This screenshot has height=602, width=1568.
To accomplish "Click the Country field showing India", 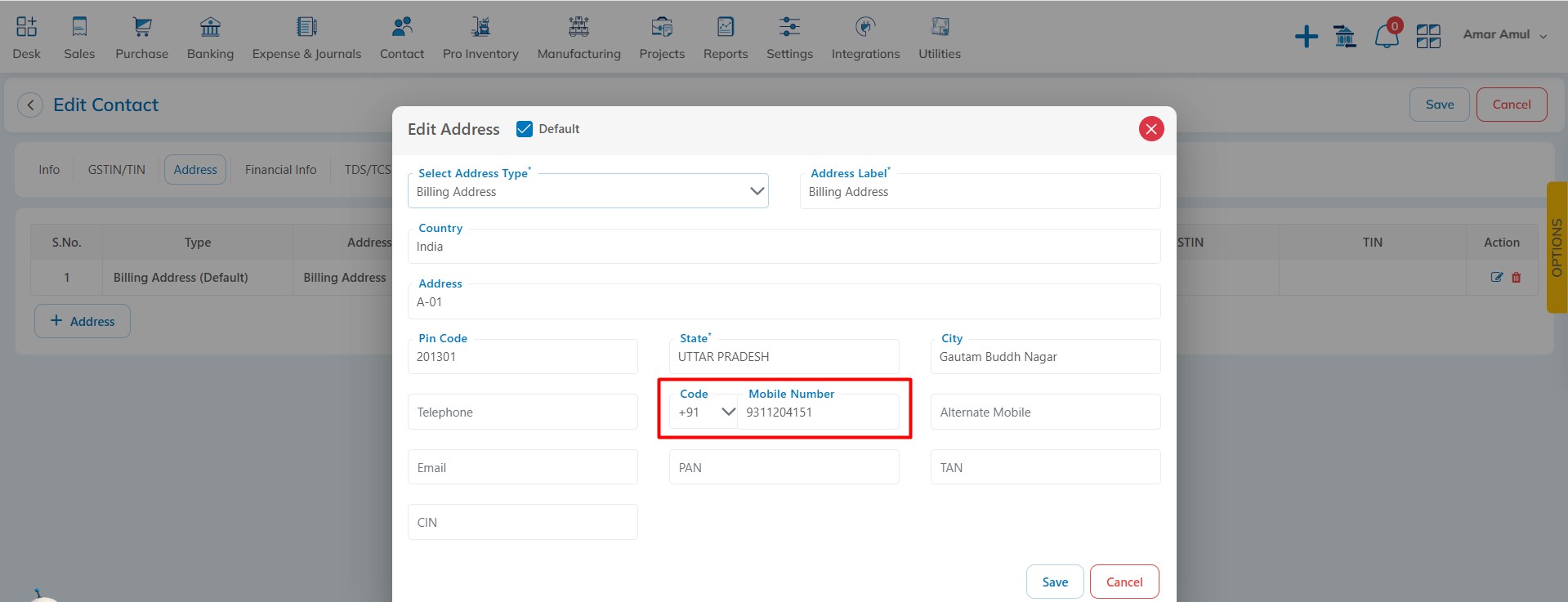I will point(784,246).
